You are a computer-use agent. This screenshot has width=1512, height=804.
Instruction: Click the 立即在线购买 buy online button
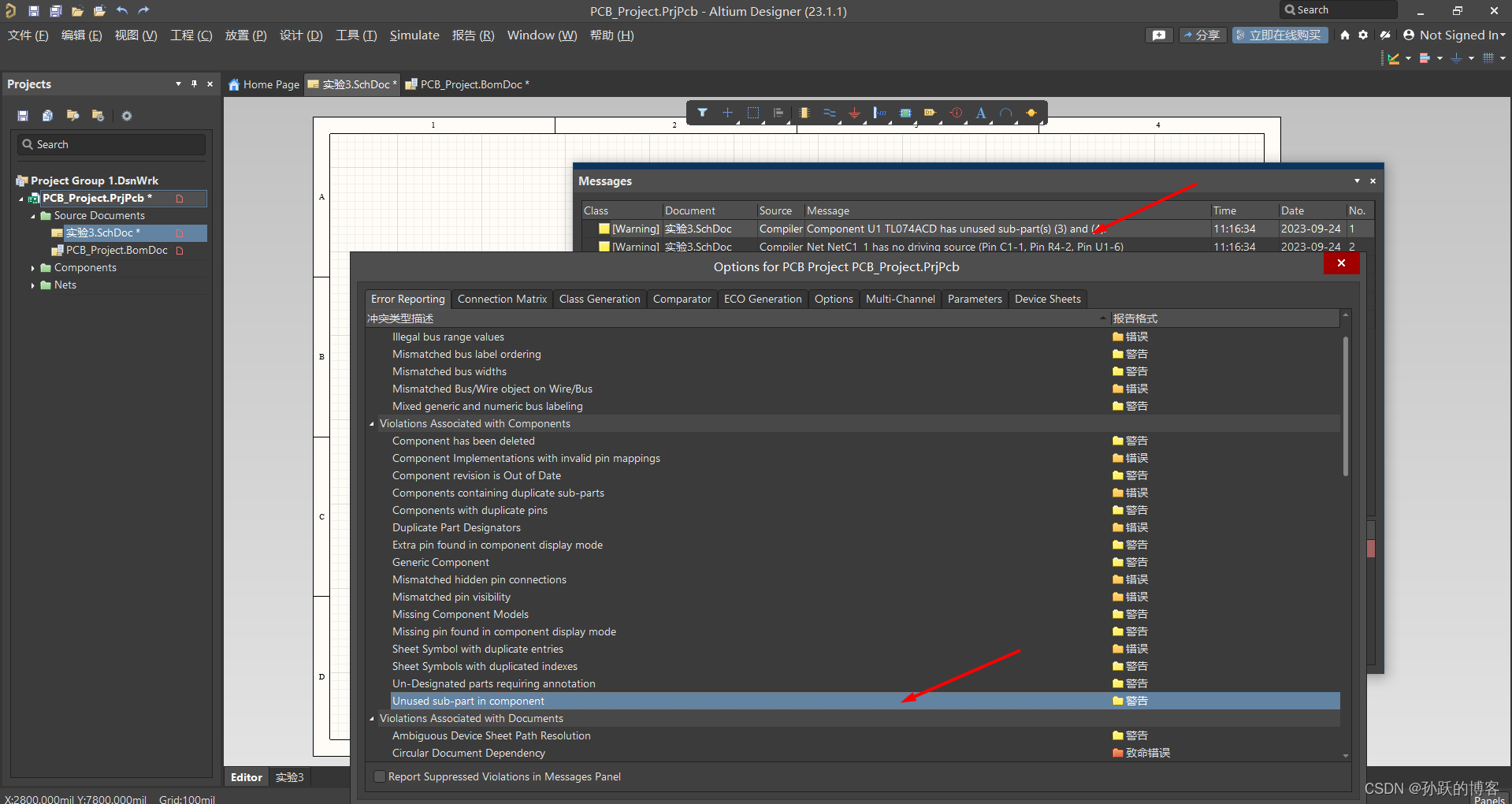click(1280, 35)
